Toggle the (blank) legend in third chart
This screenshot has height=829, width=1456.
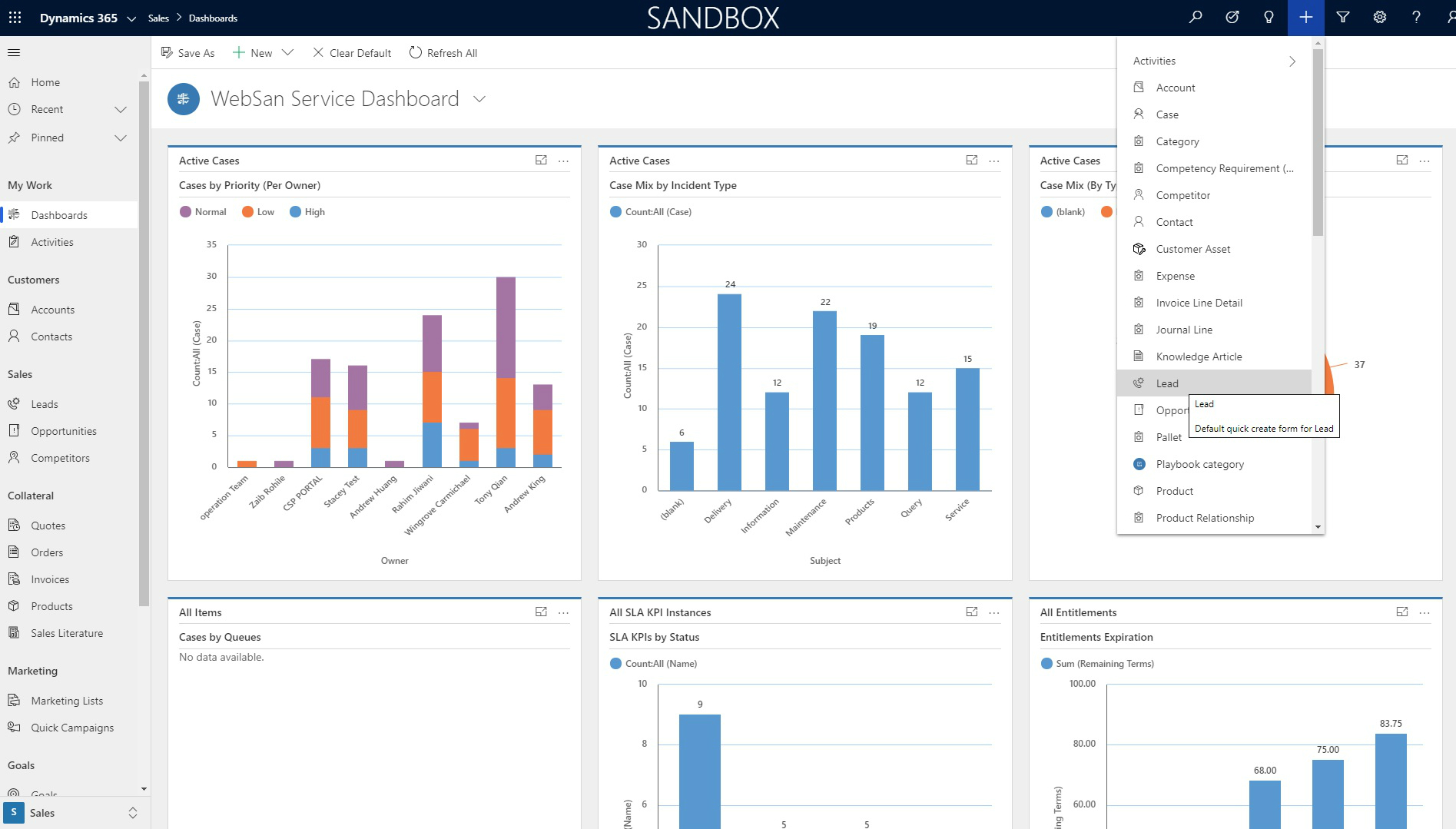click(x=1063, y=212)
